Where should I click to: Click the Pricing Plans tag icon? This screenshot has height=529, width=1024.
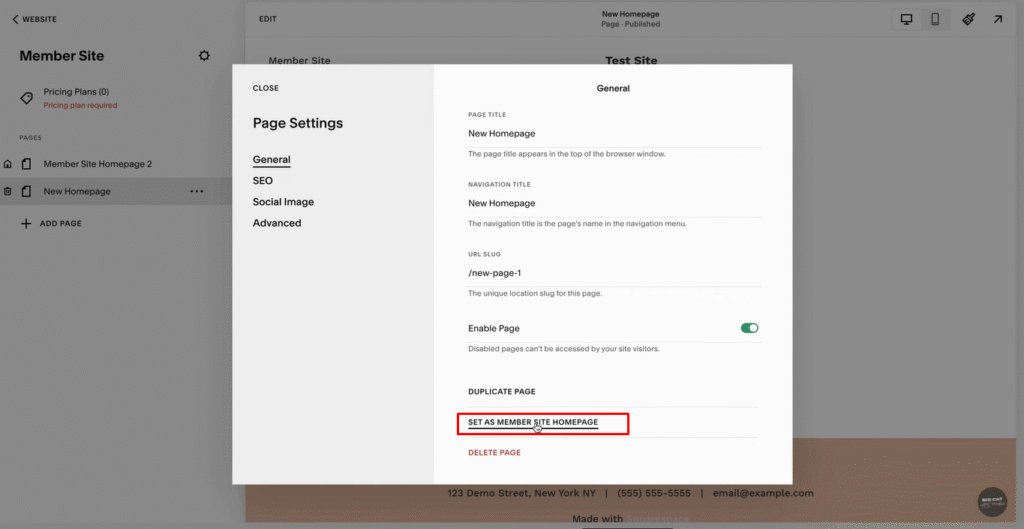(x=26, y=99)
